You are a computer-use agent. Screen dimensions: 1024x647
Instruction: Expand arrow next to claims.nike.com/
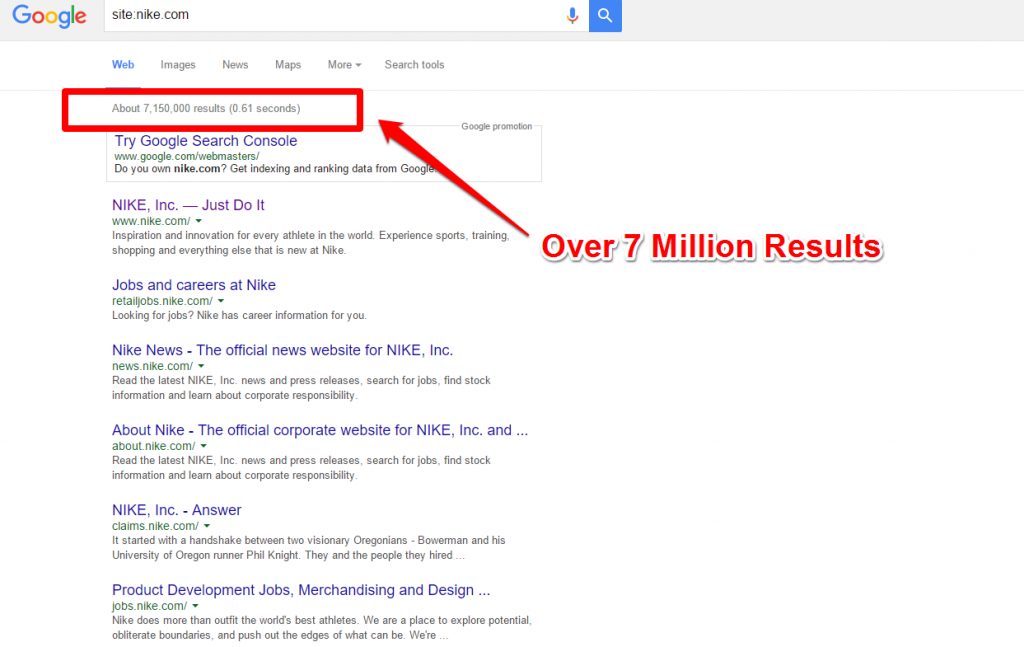[x=207, y=526]
